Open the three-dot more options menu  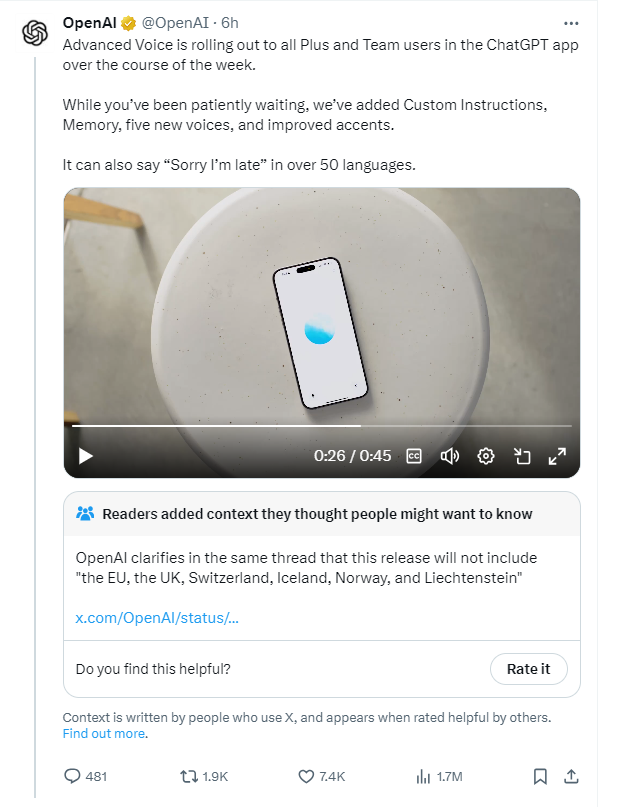tap(571, 22)
